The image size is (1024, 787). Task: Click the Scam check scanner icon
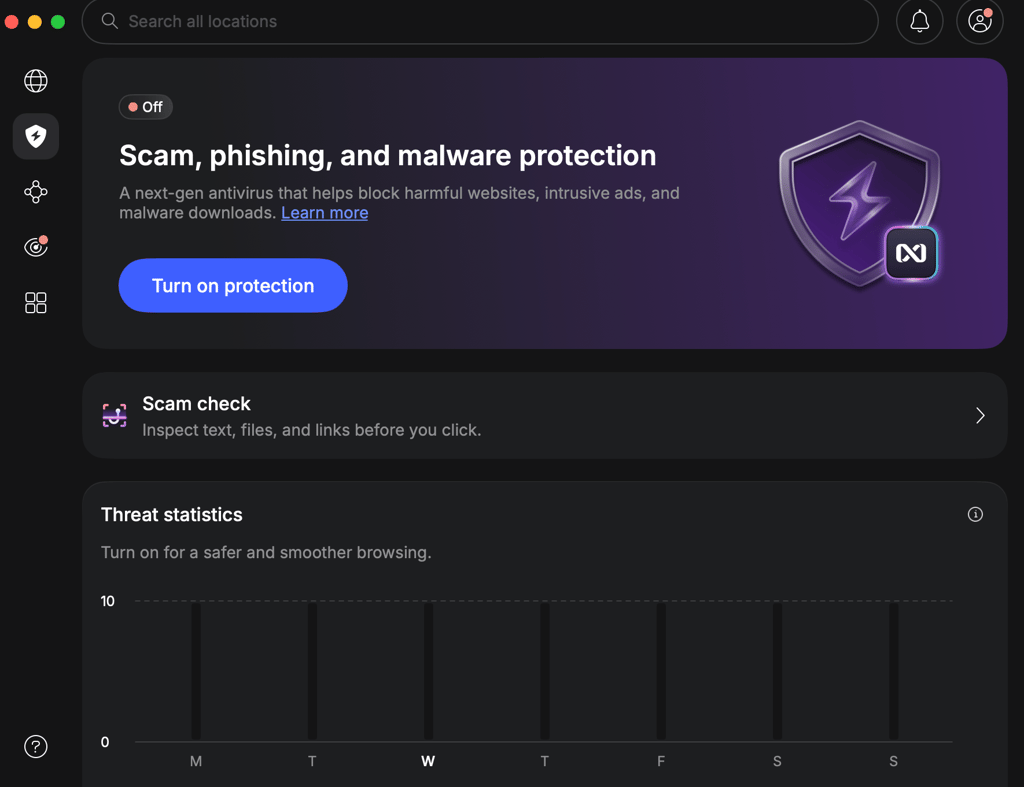(114, 415)
